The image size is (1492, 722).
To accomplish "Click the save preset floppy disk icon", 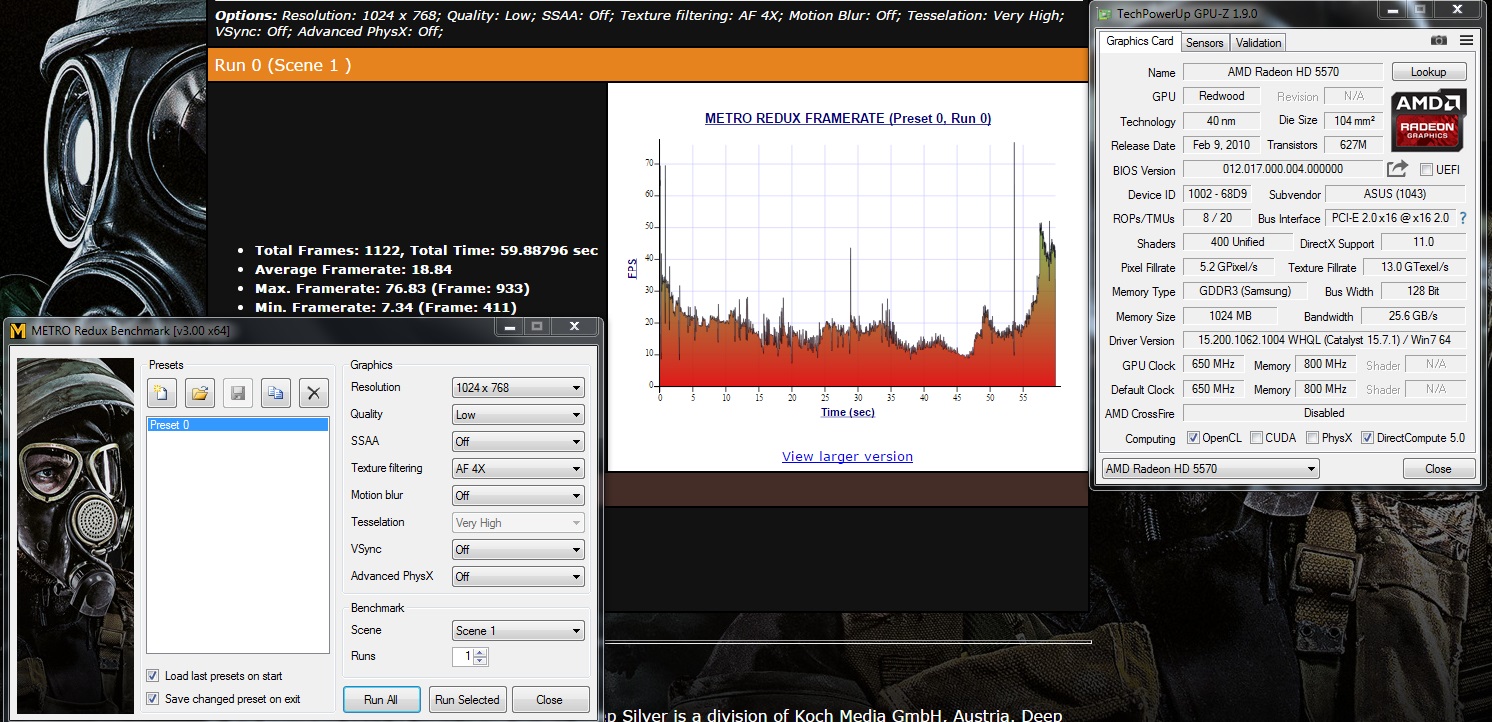I will pos(238,393).
